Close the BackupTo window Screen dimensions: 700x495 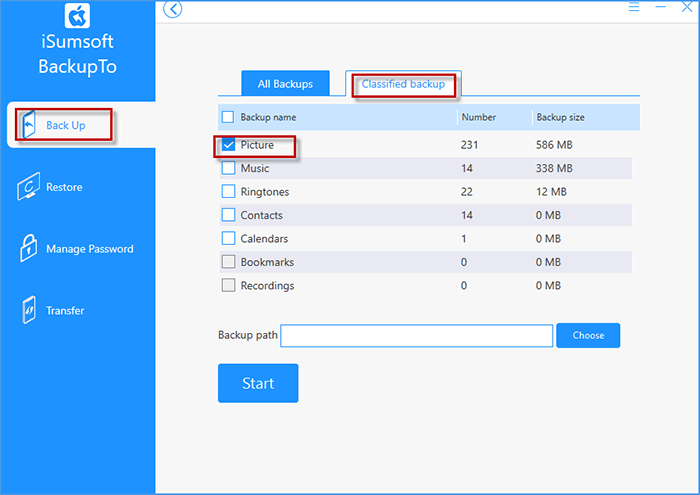click(687, 7)
